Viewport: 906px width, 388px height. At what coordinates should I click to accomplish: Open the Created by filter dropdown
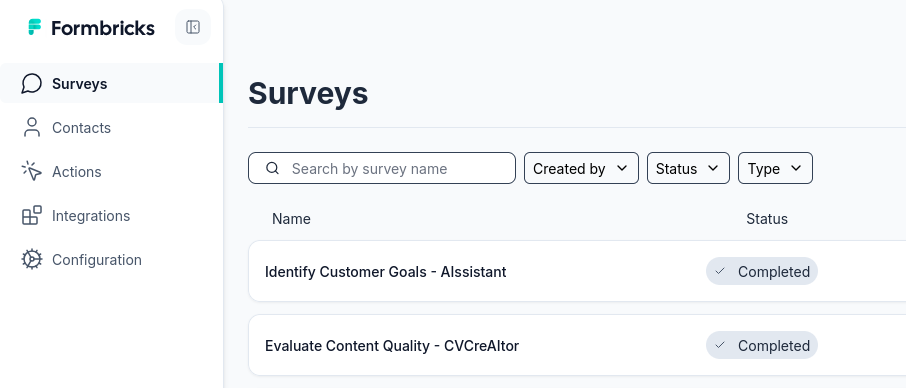(x=581, y=168)
